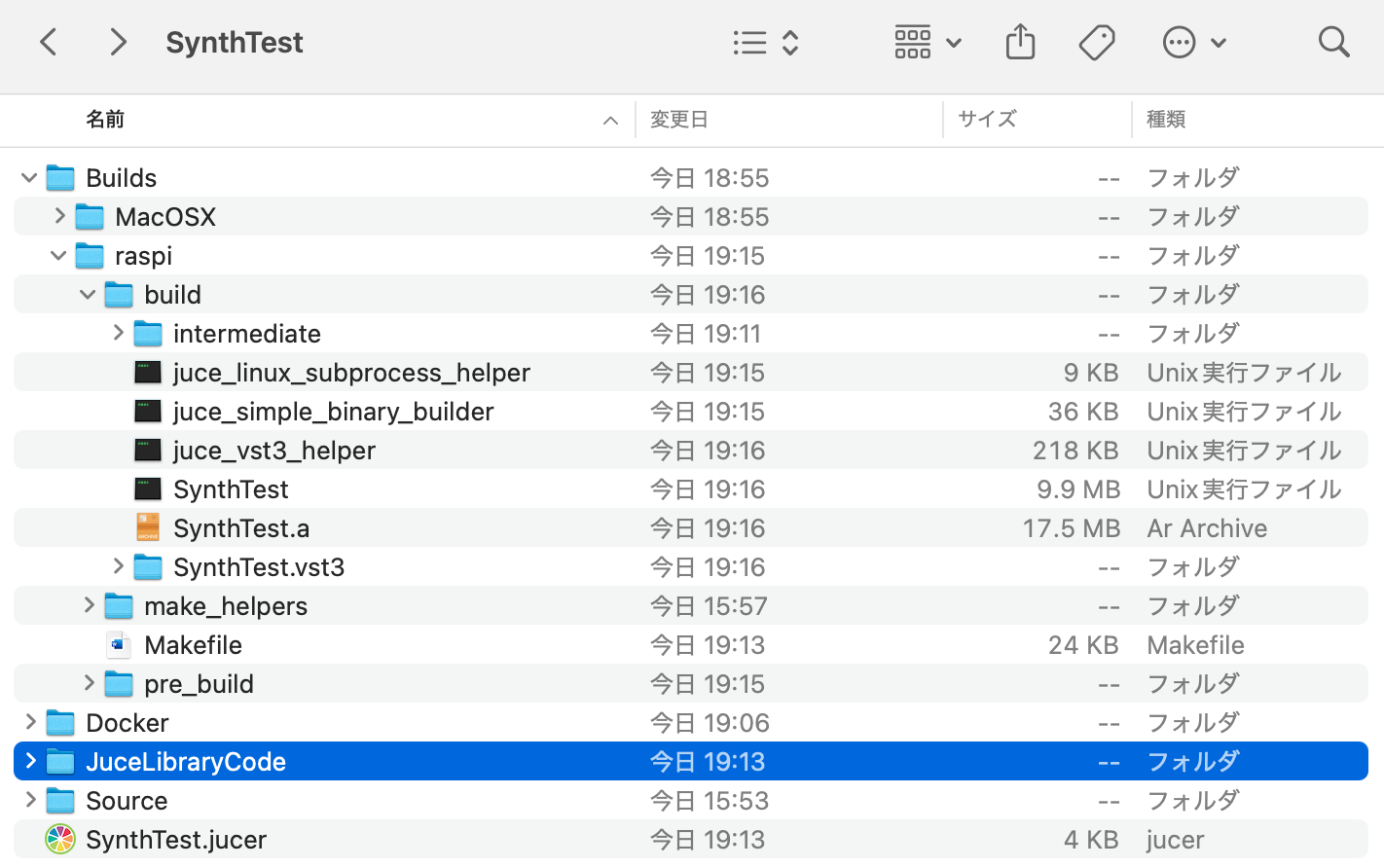The image size is (1384, 868).
Task: Sort by the サイズ column header
Action: coord(987,119)
